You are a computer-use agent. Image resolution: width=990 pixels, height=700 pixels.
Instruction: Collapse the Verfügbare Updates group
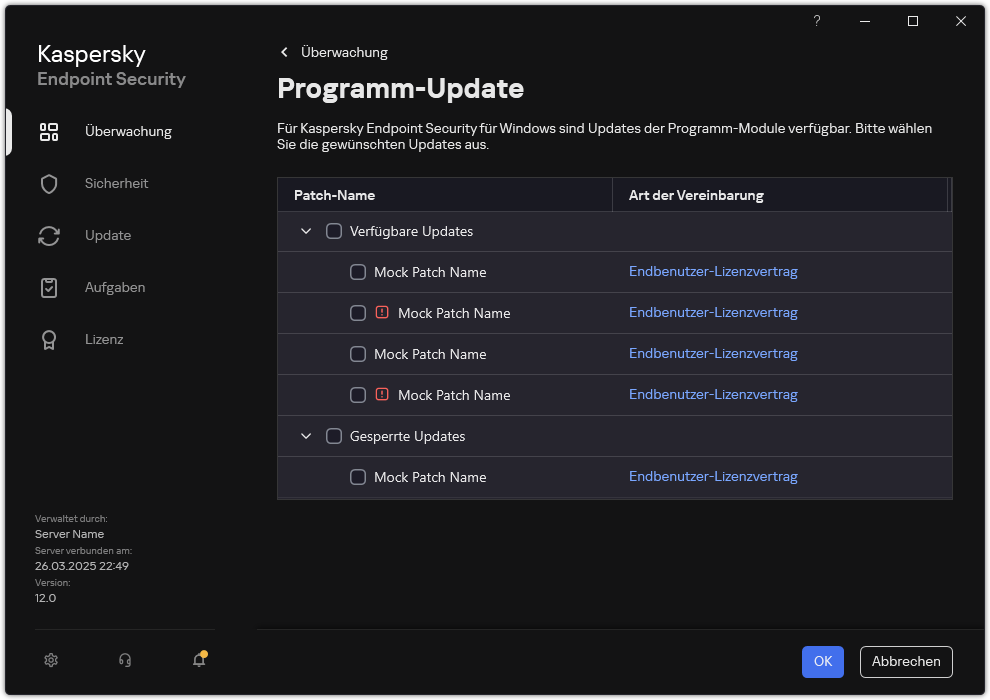306,231
